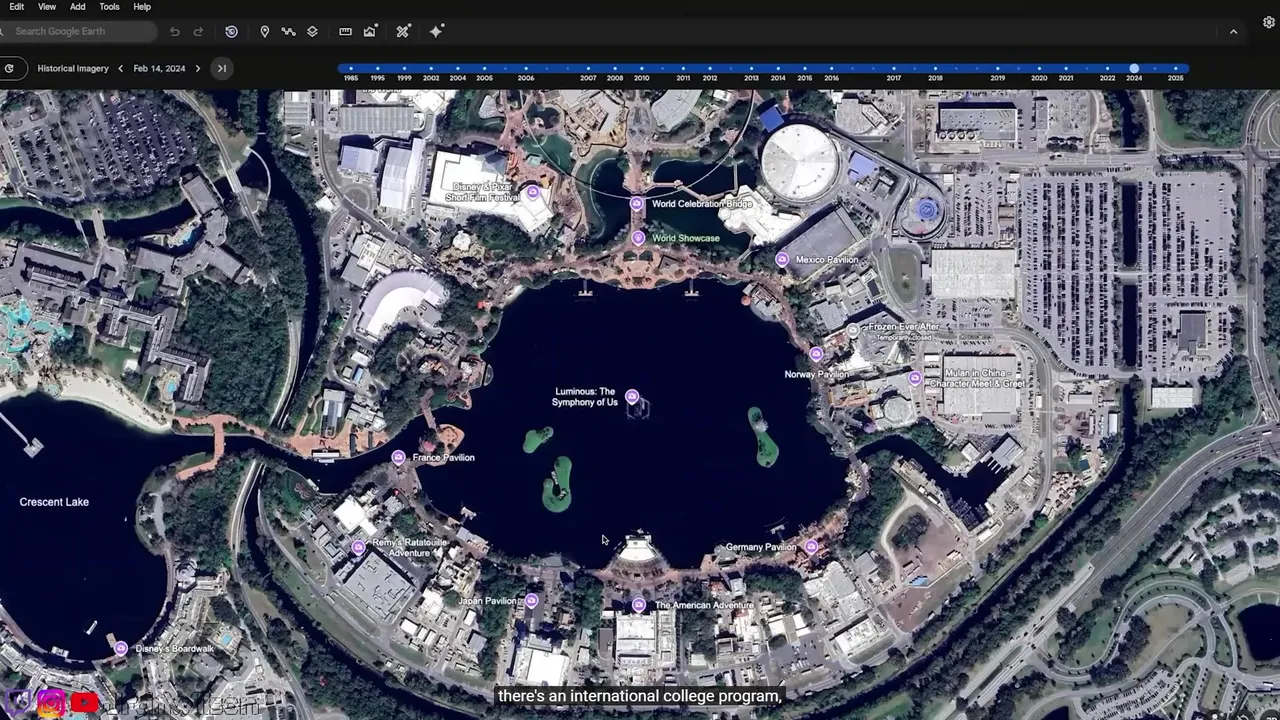The image size is (1280, 720).
Task: Click the Undo arrow in the toolbar
Action: [x=175, y=32]
